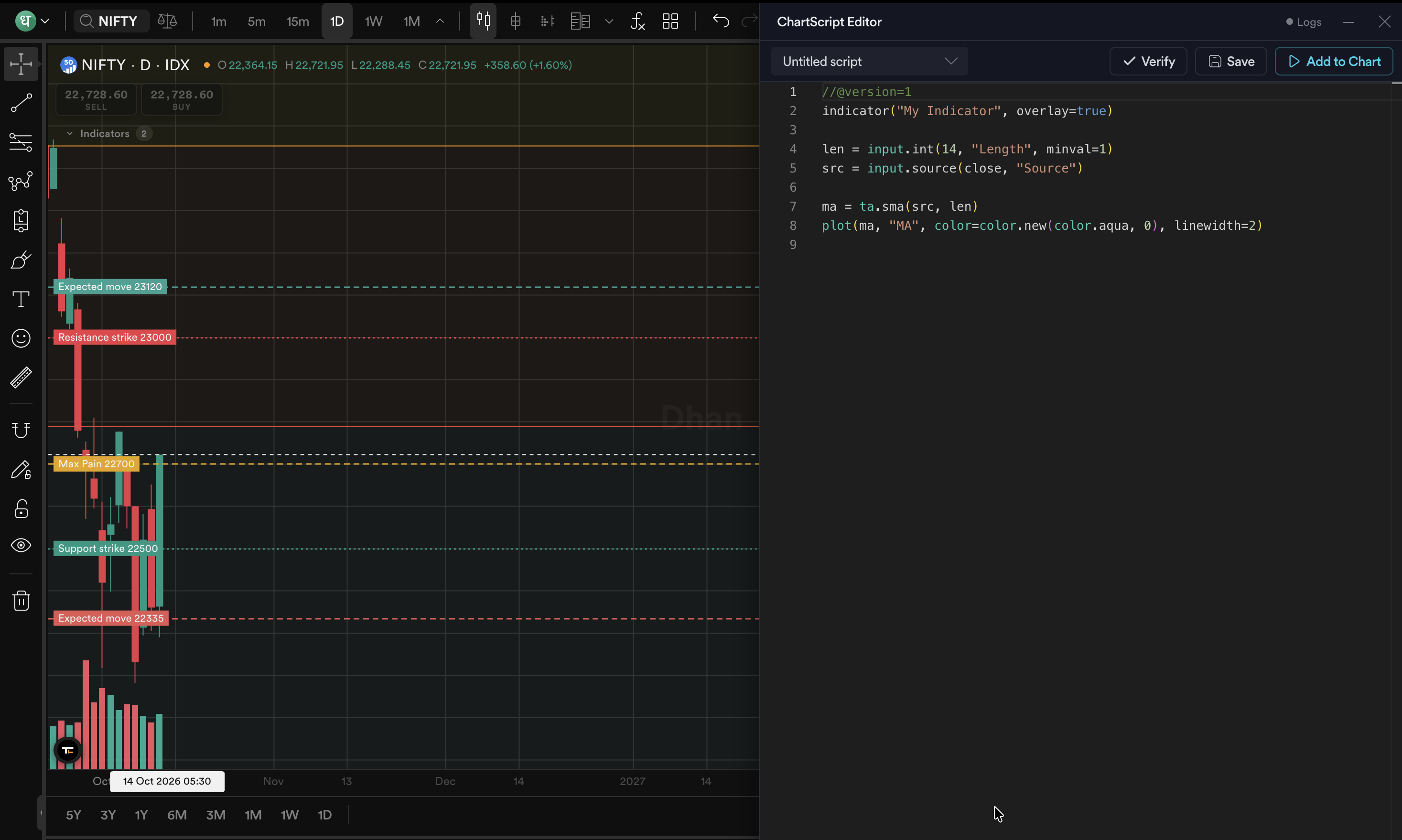Open the Untitled script dropdown

869,61
